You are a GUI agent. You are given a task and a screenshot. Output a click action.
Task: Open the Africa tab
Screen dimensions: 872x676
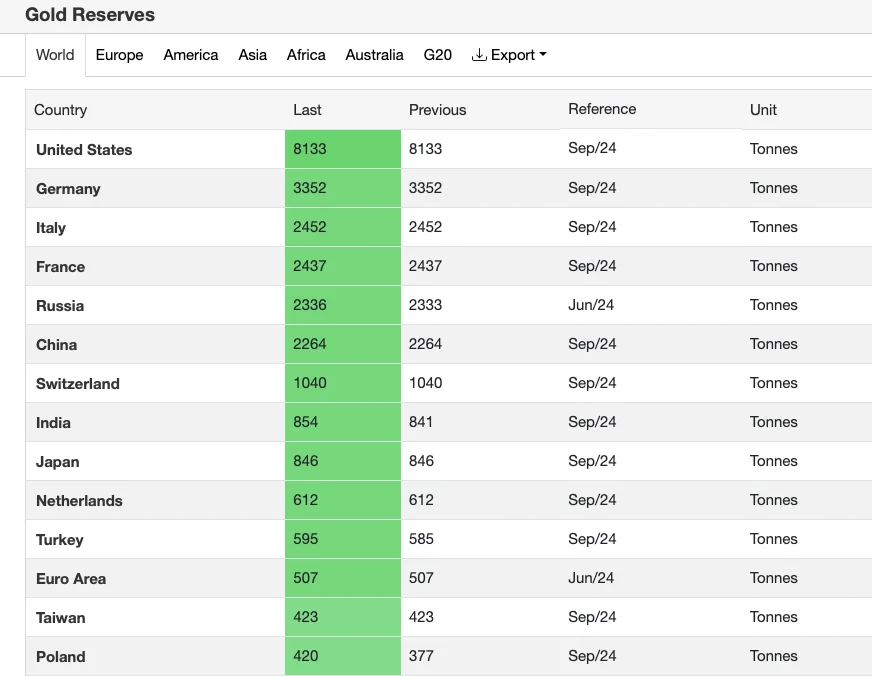point(306,55)
